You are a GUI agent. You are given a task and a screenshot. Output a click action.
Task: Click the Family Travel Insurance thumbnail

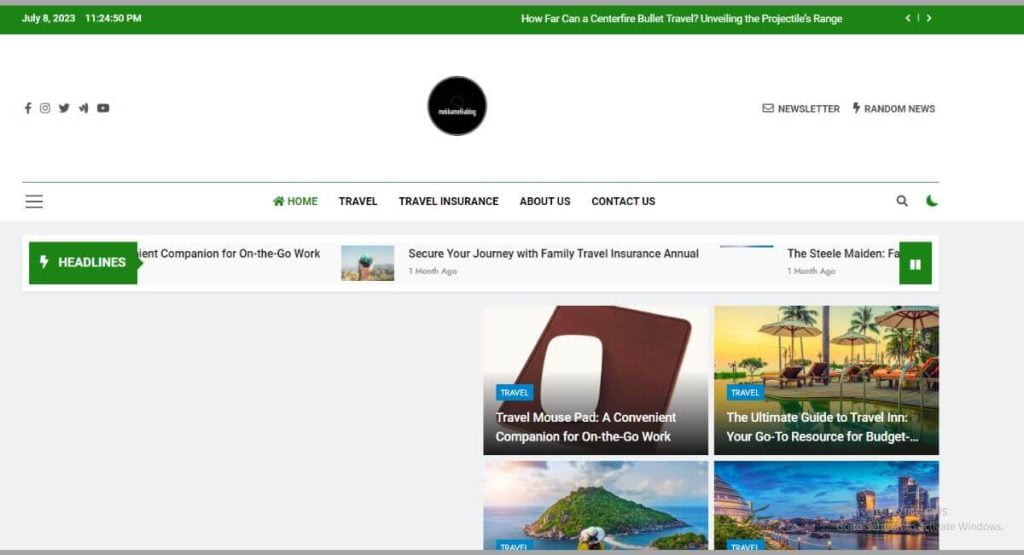pyautogui.click(x=368, y=263)
